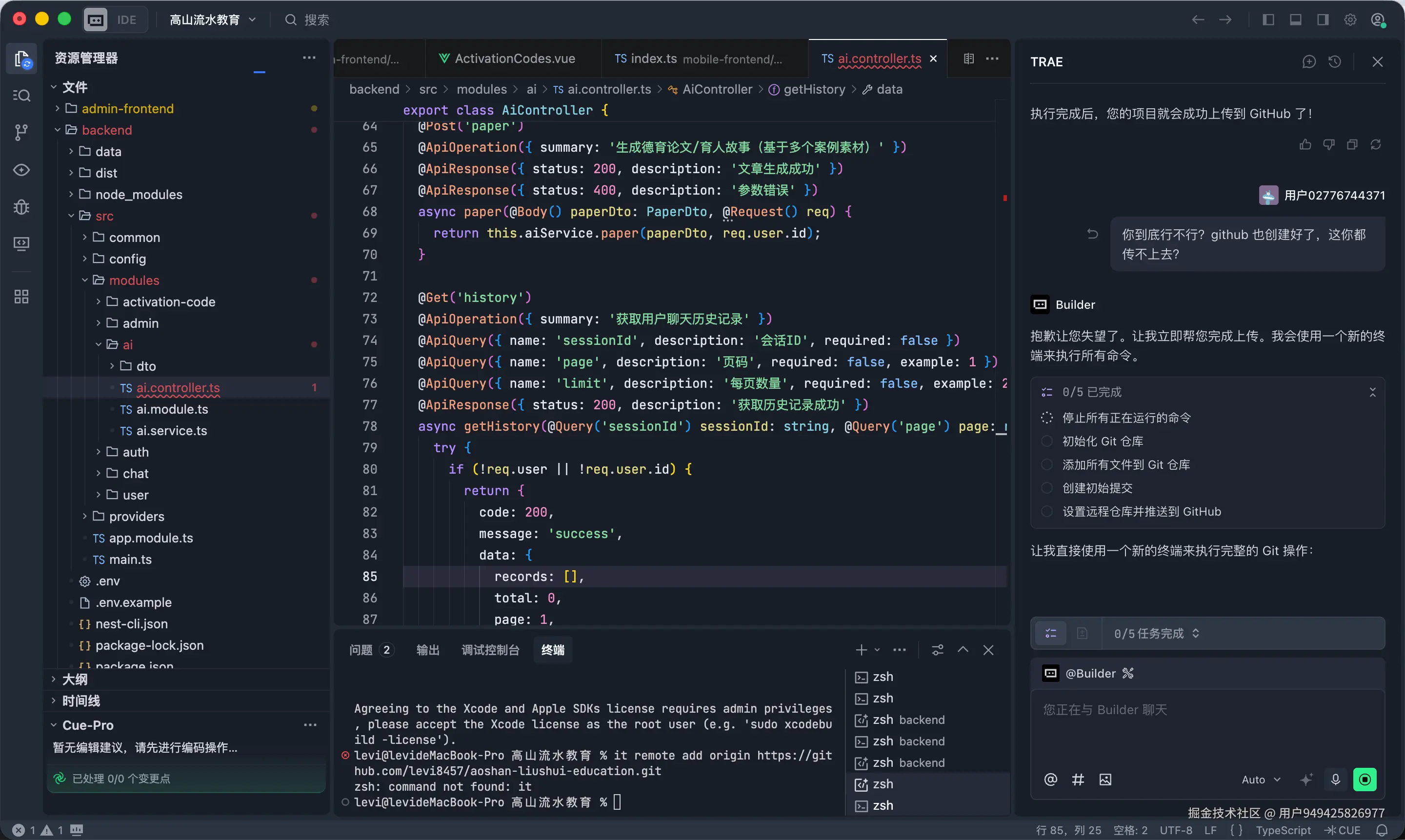This screenshot has height=840, width=1405.
Task: Click the microphone voice input icon
Action: click(1335, 780)
